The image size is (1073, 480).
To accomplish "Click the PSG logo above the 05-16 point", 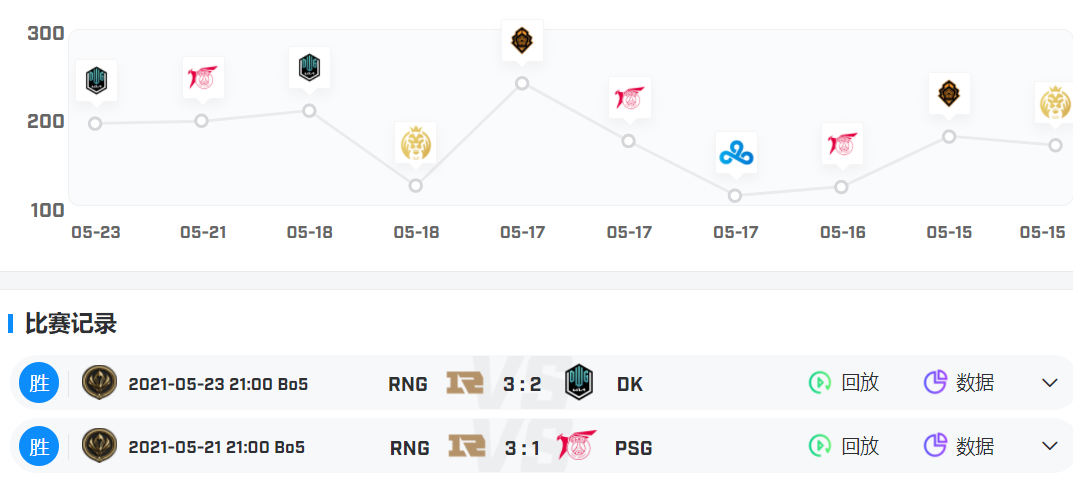I will click(842, 144).
